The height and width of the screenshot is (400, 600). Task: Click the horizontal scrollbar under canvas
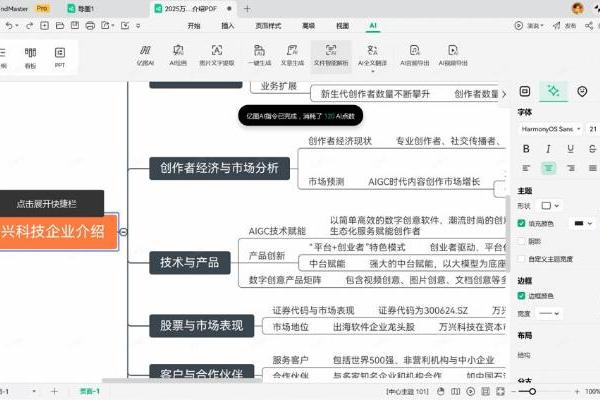(x=182, y=380)
